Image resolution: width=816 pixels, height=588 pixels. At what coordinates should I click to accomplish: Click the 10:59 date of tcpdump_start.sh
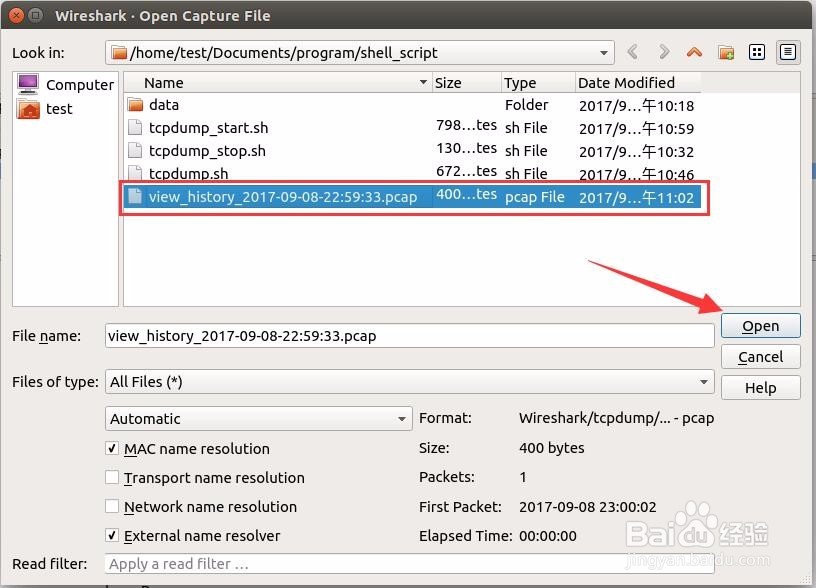tap(636, 129)
